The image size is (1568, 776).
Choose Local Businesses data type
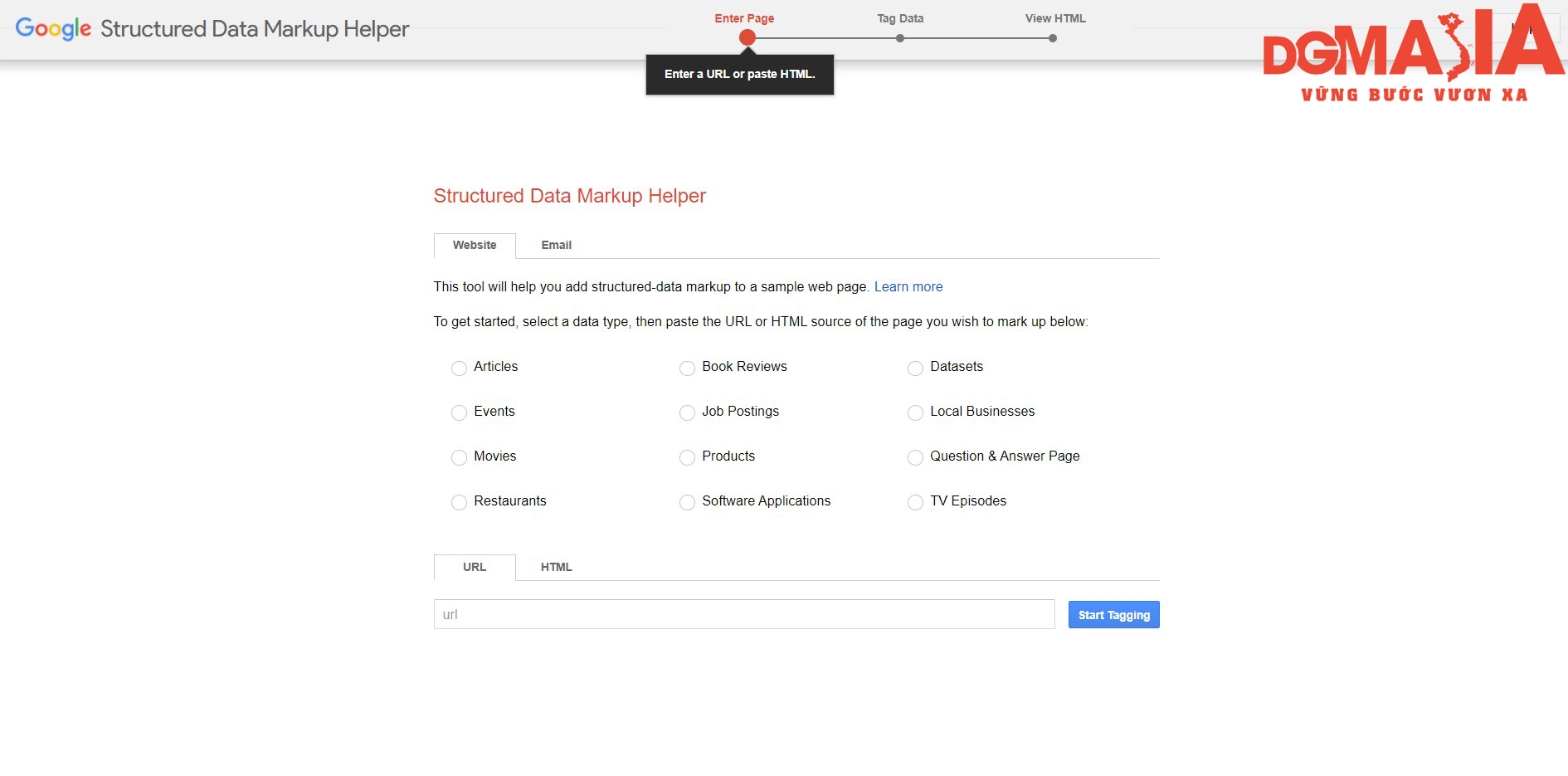point(915,412)
